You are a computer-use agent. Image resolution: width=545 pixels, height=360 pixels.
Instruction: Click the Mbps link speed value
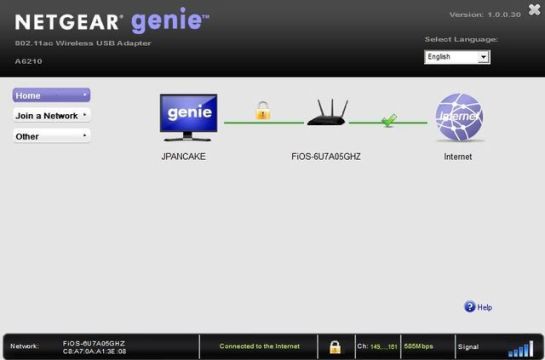(x=418, y=346)
